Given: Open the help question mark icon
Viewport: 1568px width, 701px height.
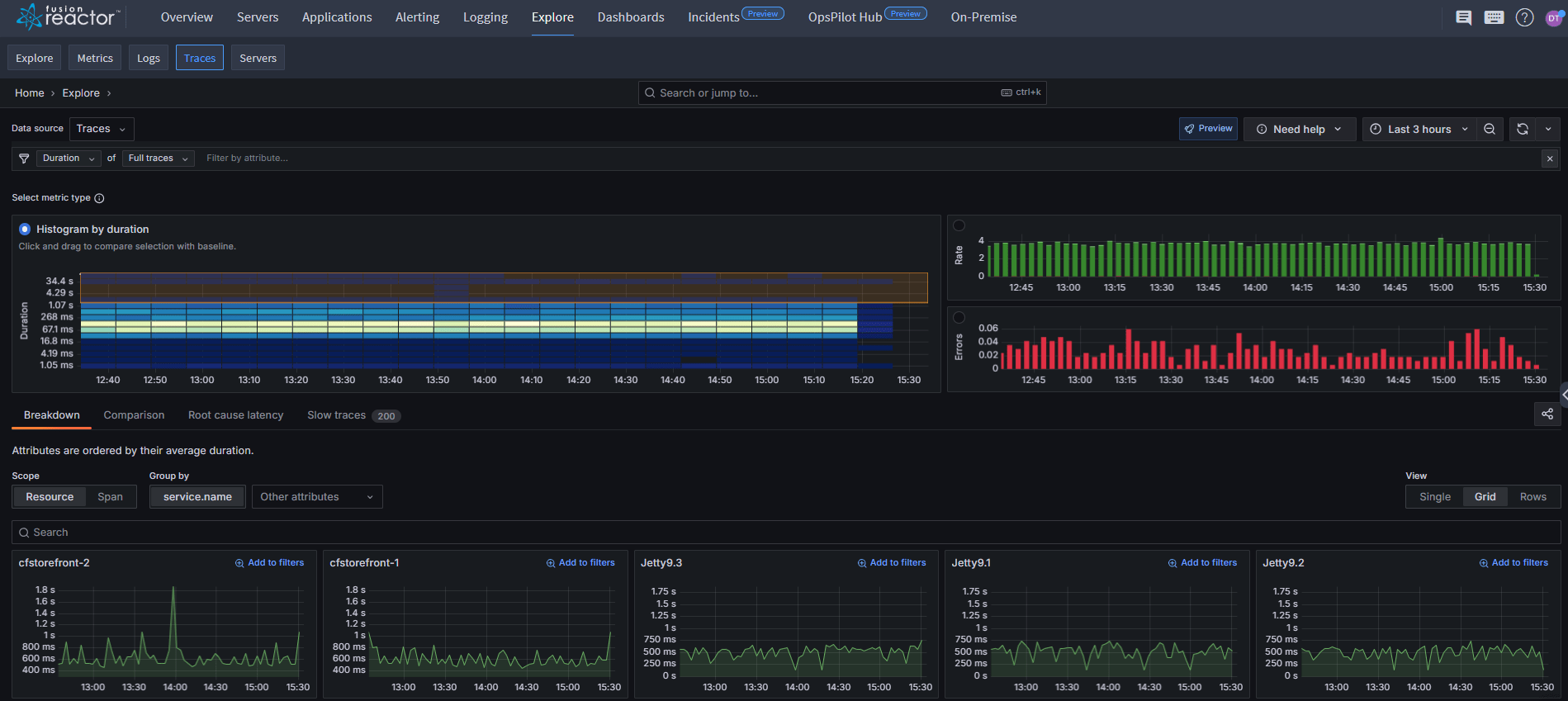Looking at the screenshot, I should tap(1524, 17).
